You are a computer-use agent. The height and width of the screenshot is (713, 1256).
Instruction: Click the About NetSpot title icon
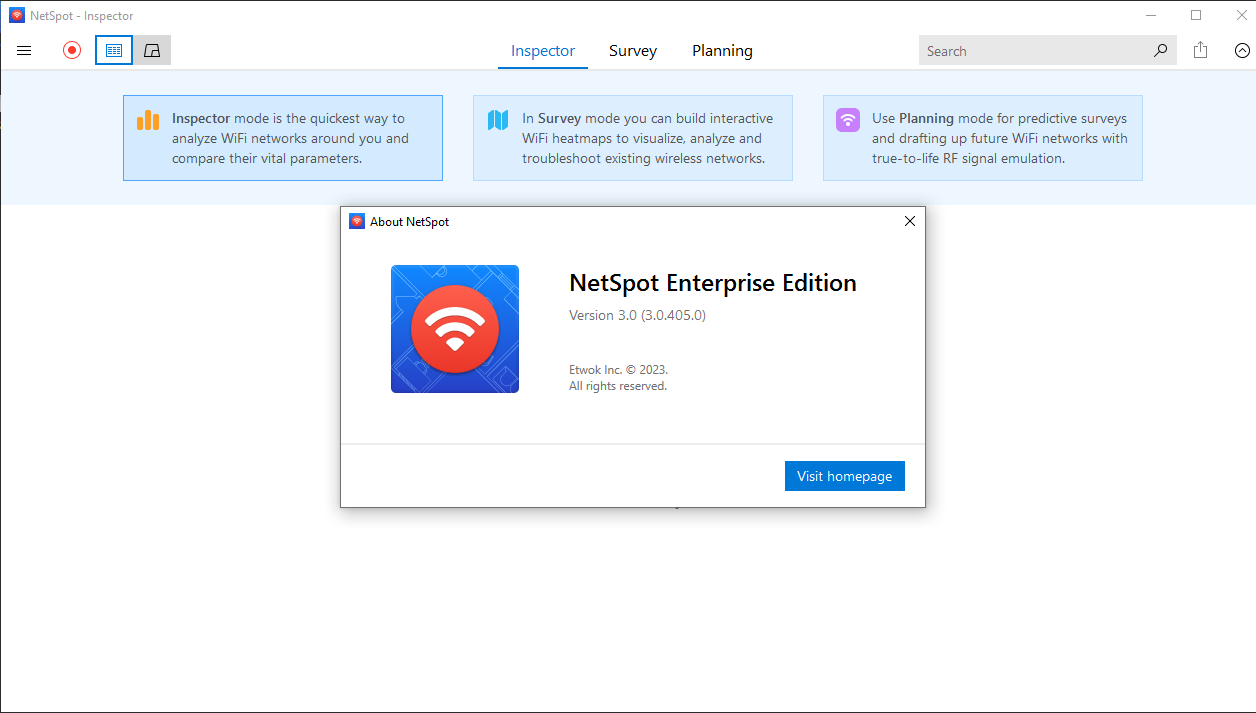[x=357, y=221]
